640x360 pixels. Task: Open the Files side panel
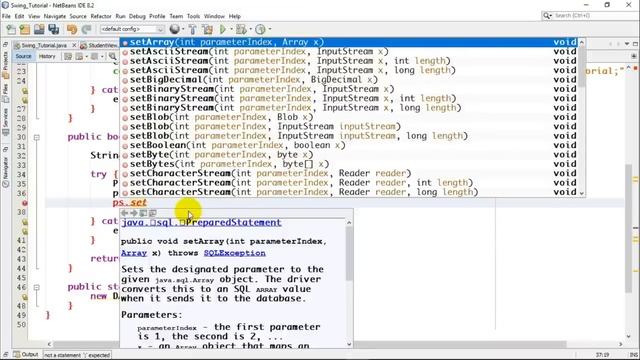coord(5,93)
